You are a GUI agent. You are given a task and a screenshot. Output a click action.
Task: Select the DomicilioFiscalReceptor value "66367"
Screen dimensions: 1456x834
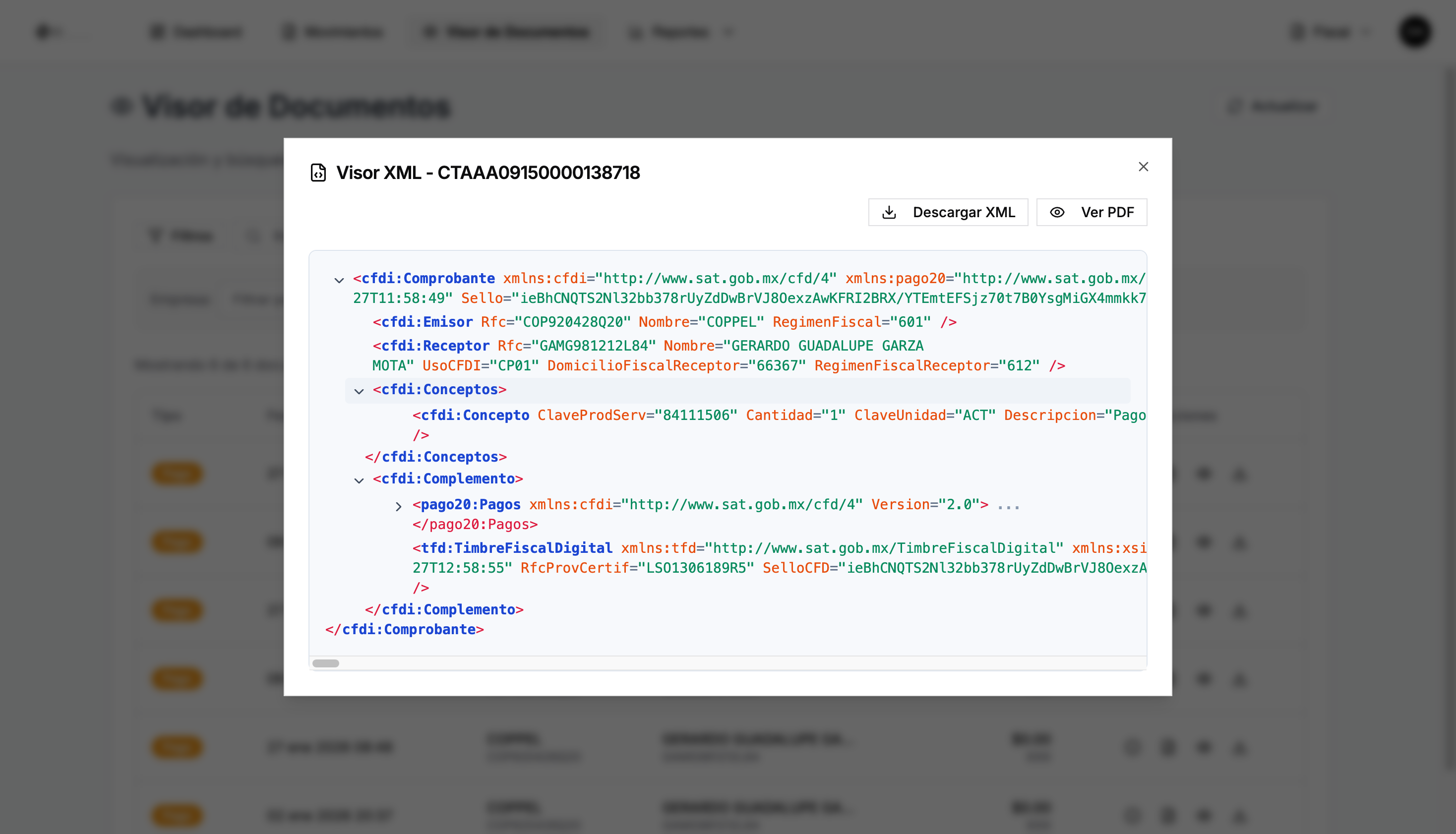click(x=777, y=366)
